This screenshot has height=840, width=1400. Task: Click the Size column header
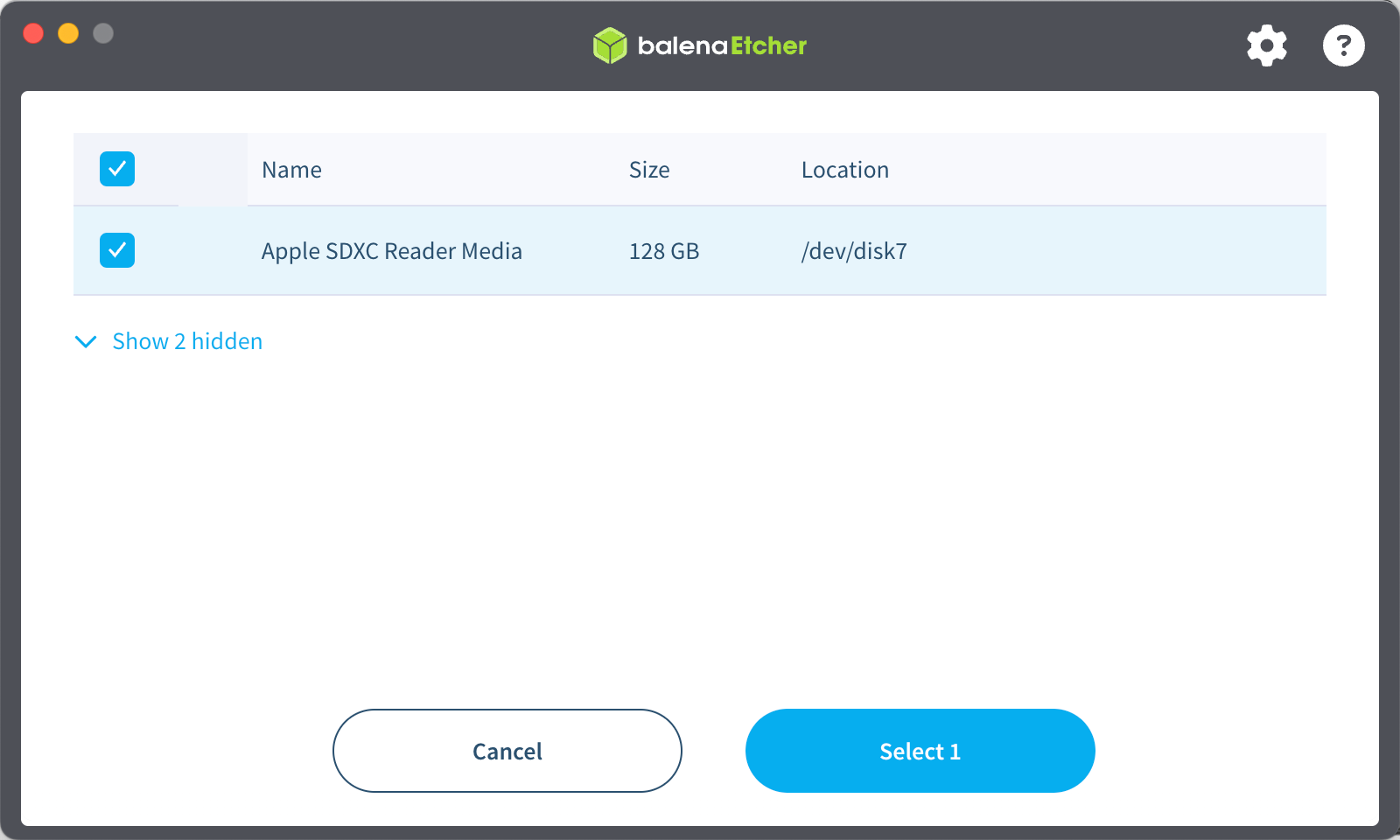pyautogui.click(x=649, y=170)
